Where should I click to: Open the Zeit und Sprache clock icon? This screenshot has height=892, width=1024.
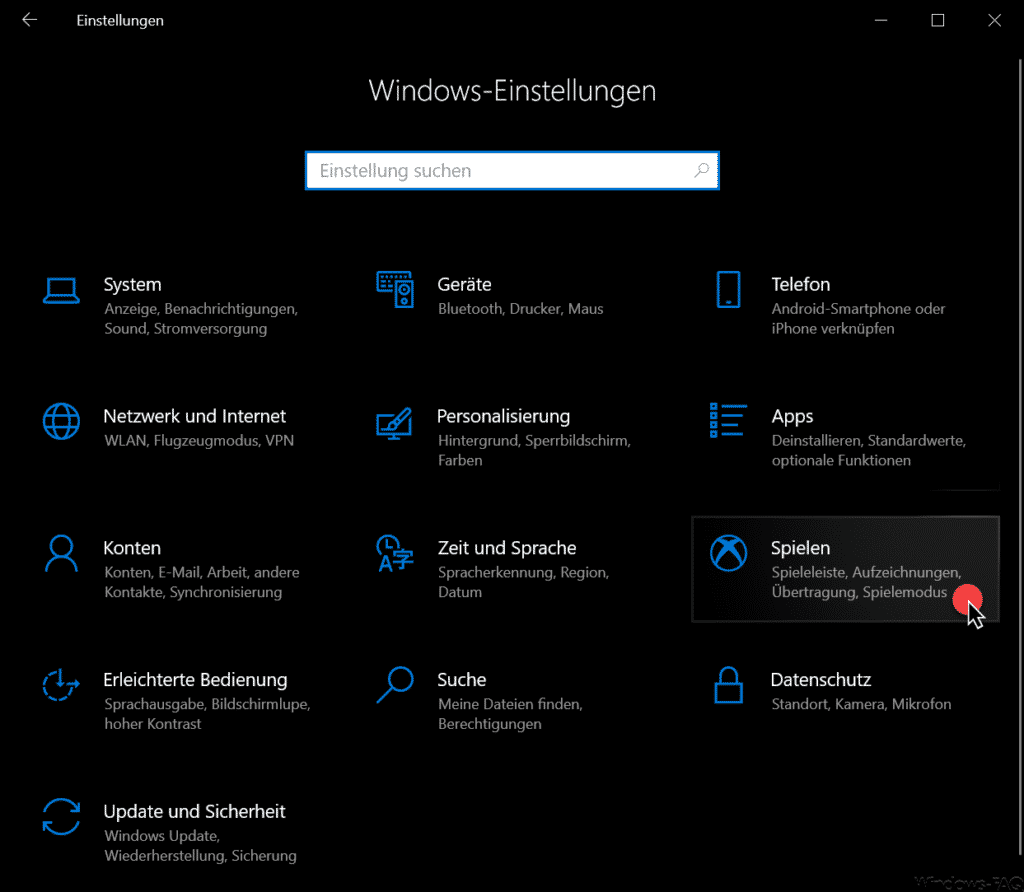click(x=394, y=553)
